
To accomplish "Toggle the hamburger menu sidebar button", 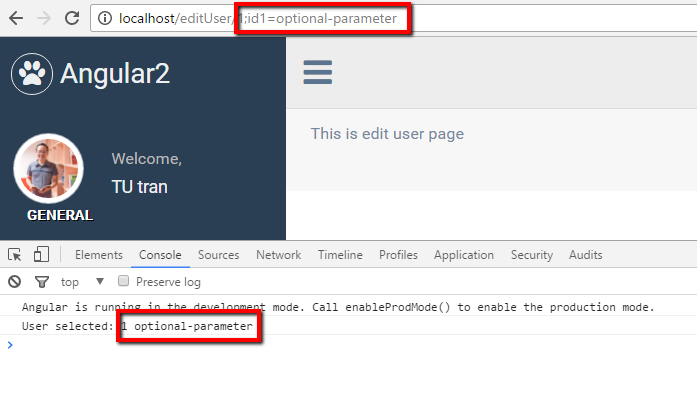I will 317,72.
